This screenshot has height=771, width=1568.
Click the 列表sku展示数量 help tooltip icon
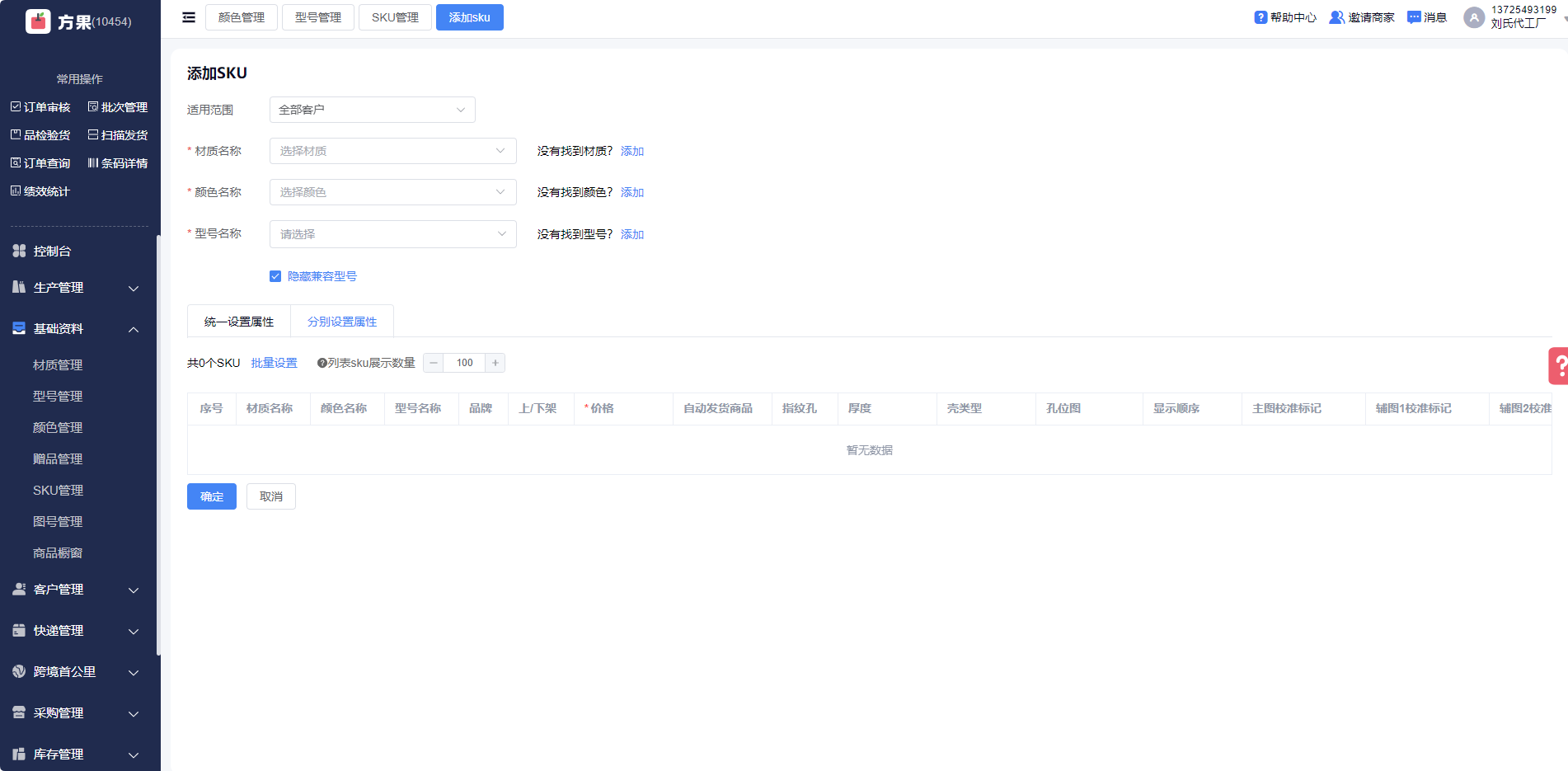[x=322, y=363]
